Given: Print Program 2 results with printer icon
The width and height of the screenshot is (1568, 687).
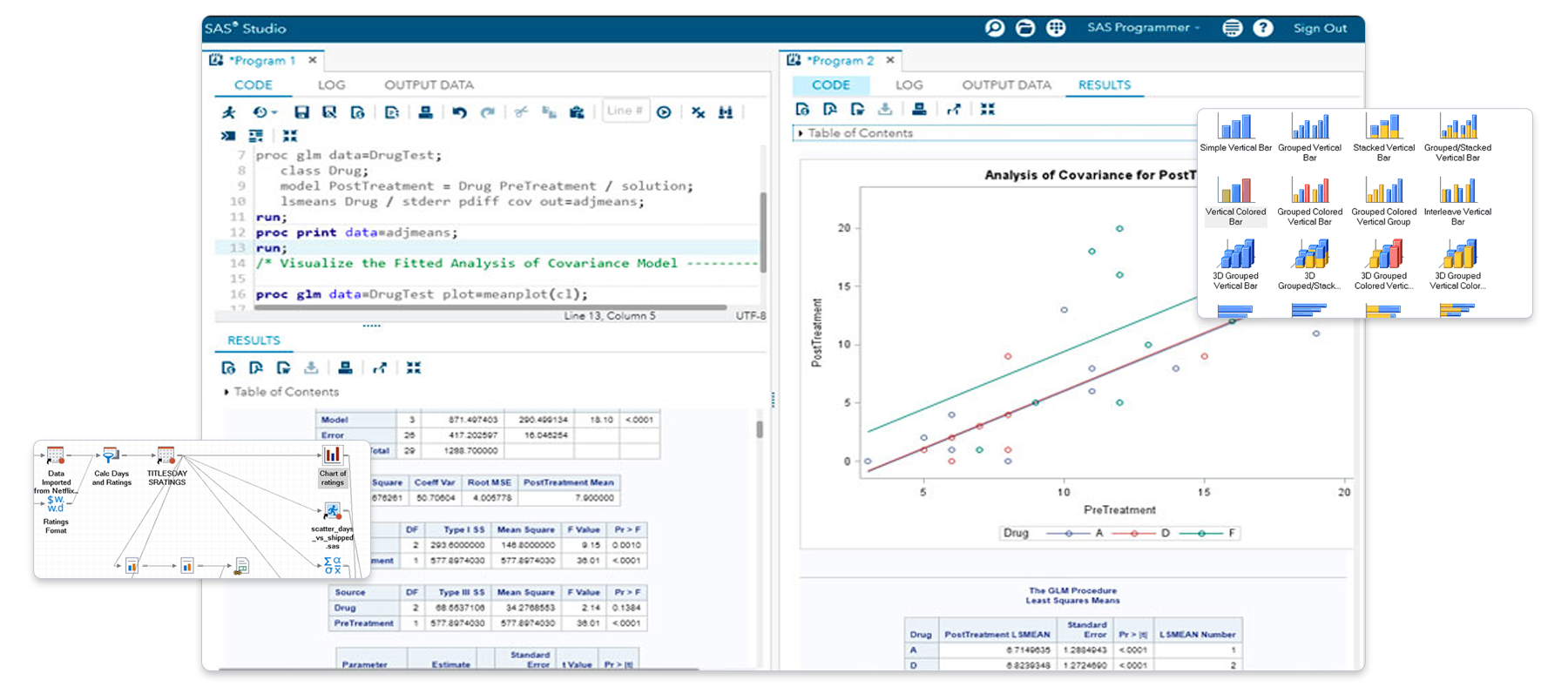Looking at the screenshot, I should coord(919,110).
